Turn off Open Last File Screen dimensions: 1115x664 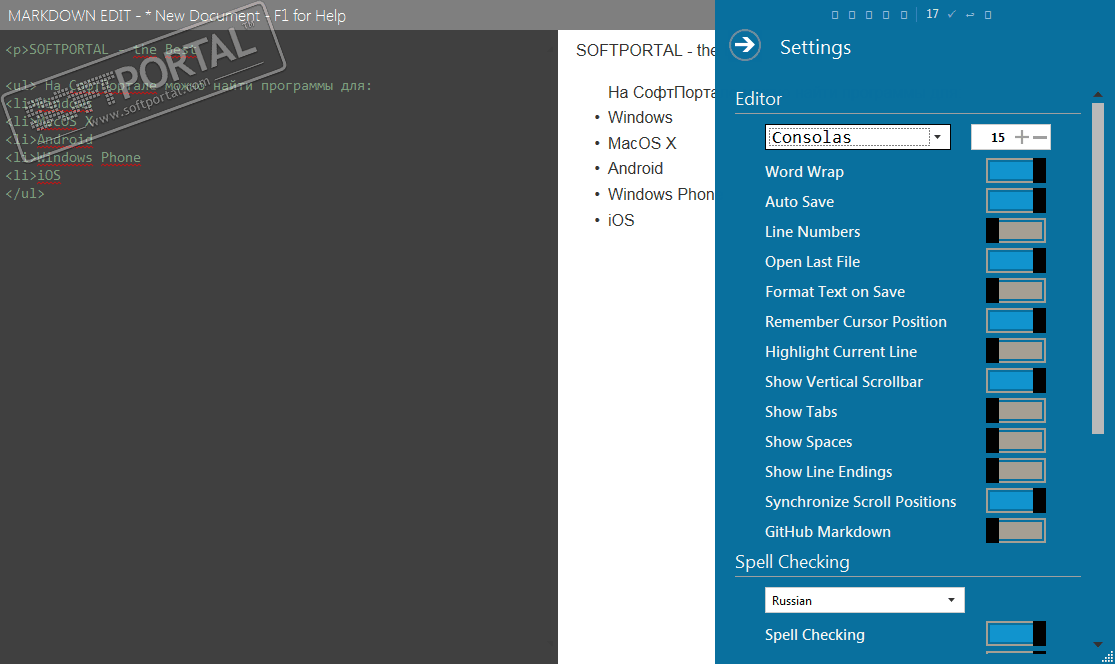tap(1015, 261)
